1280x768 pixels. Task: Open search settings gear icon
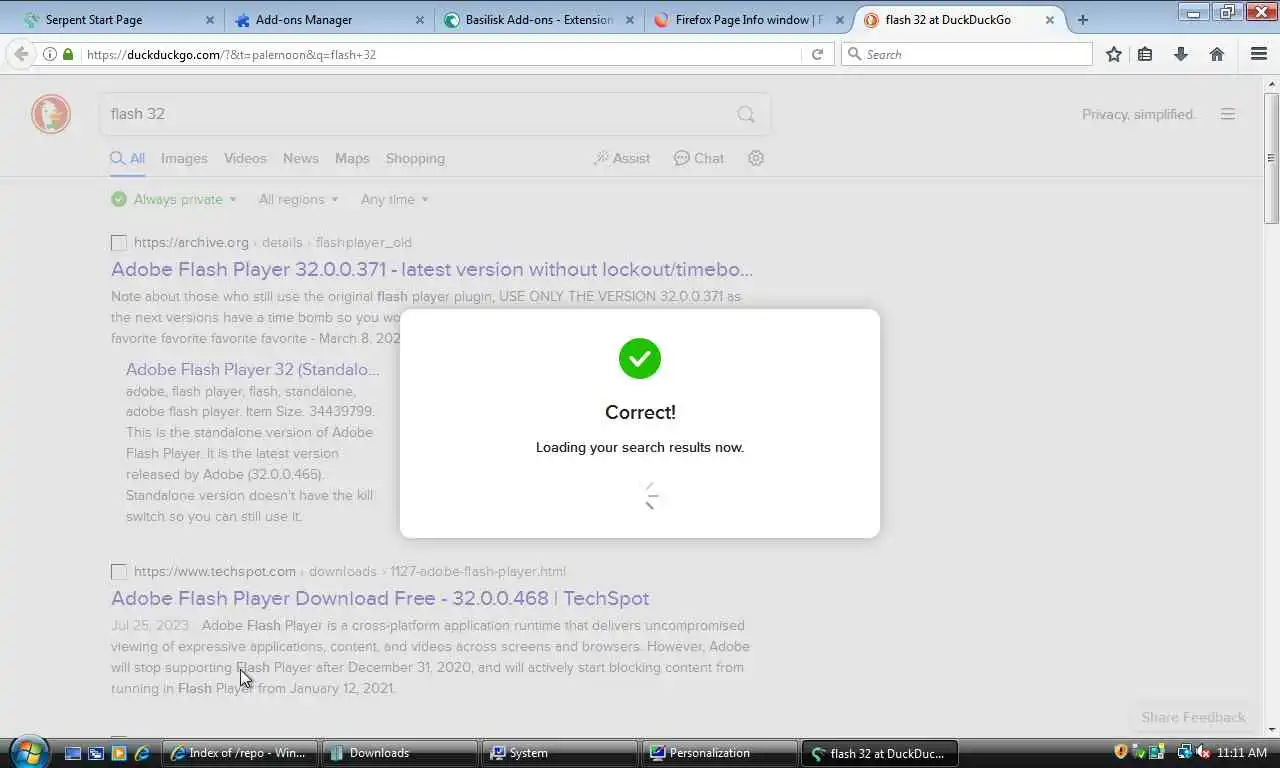click(756, 158)
